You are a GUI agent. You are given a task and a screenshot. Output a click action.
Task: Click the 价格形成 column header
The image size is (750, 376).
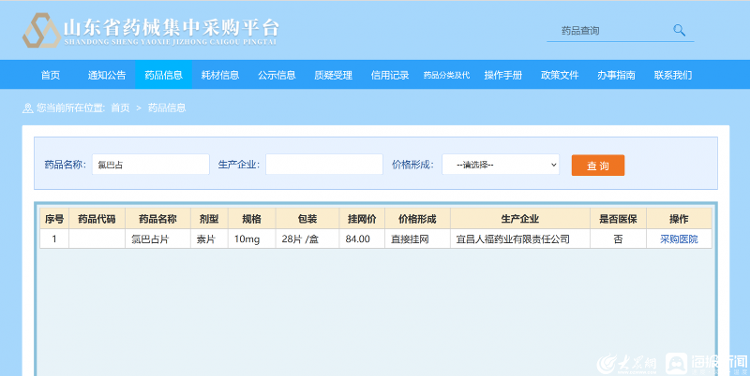click(x=417, y=219)
